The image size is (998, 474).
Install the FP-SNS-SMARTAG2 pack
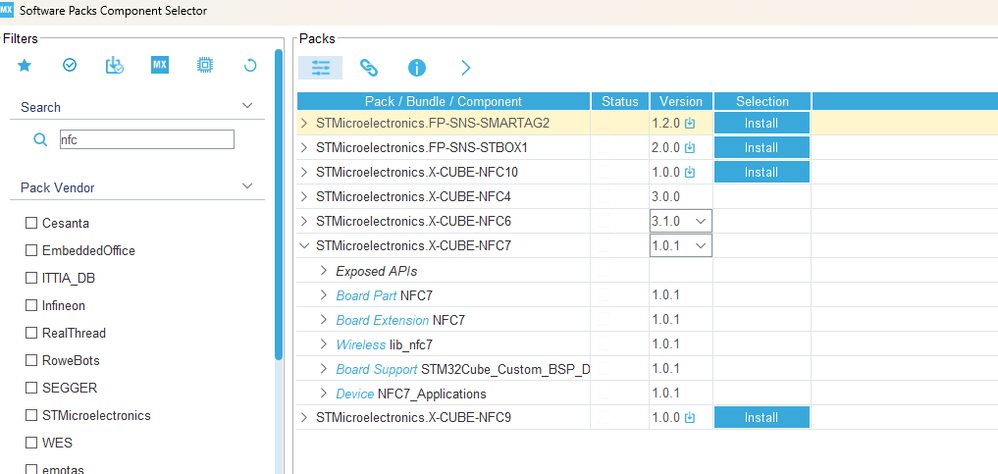coord(762,123)
